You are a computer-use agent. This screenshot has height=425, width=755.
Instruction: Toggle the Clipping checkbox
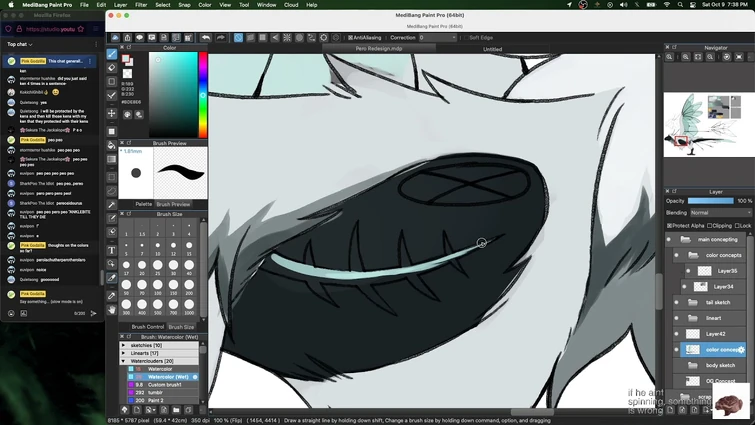click(x=711, y=226)
